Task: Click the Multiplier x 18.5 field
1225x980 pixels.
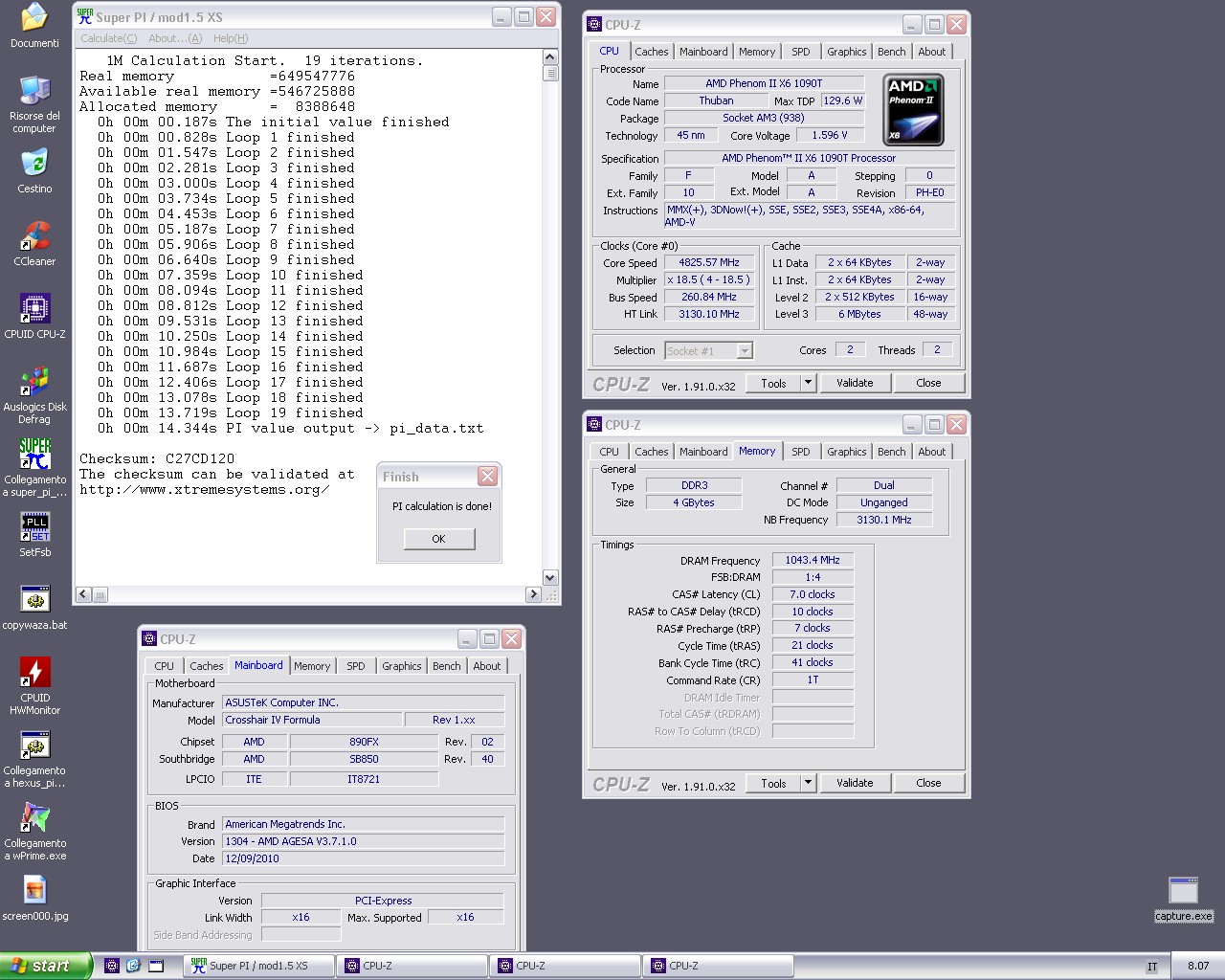Action: coord(709,279)
